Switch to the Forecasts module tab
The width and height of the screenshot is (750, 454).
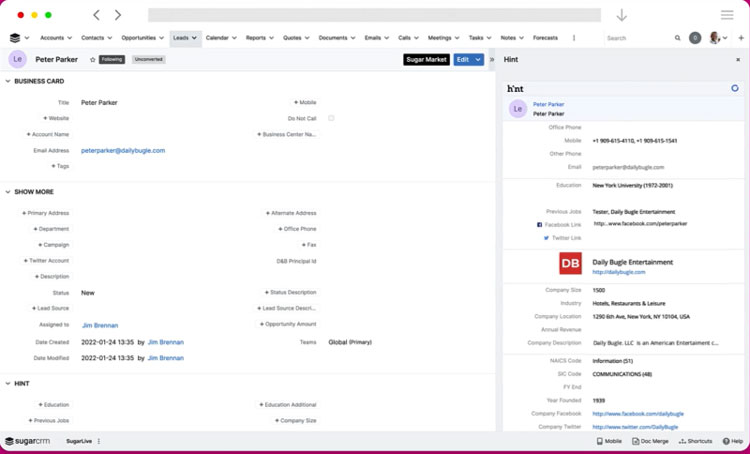tap(546, 38)
